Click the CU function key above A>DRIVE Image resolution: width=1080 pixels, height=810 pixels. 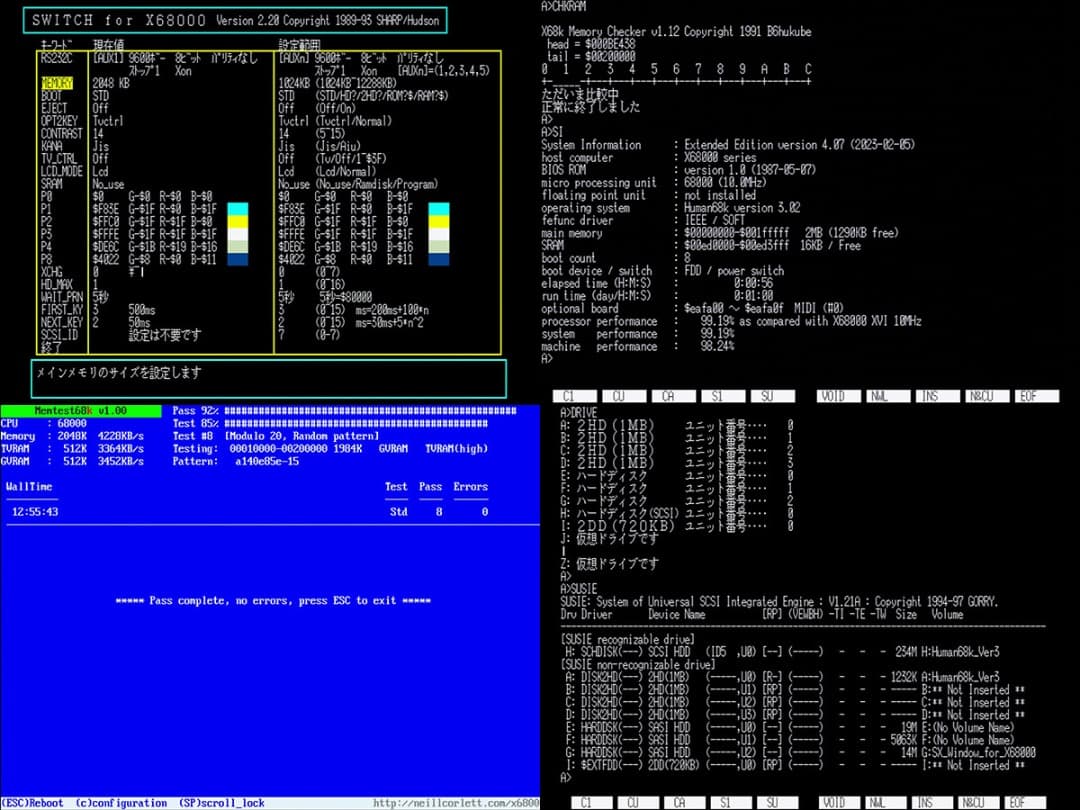(x=624, y=396)
